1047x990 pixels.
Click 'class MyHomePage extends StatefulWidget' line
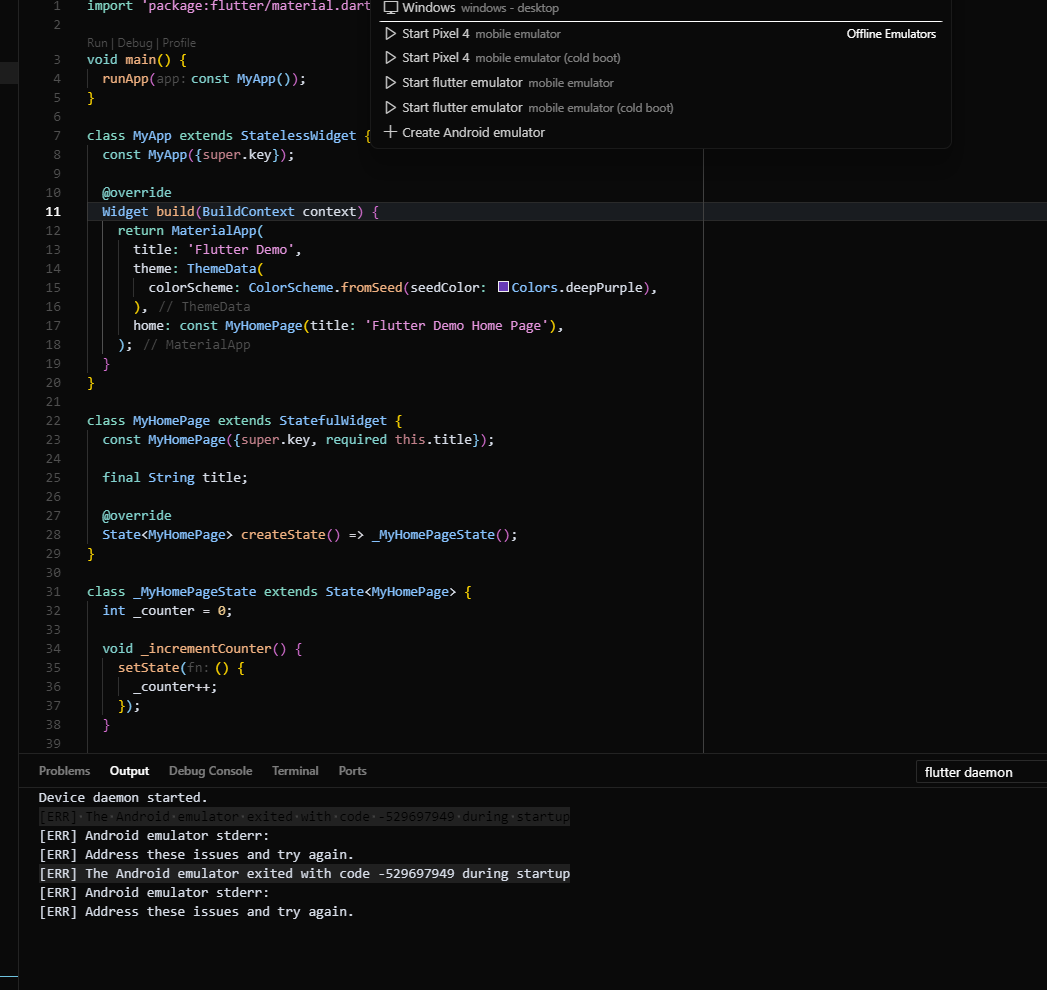[244, 421]
